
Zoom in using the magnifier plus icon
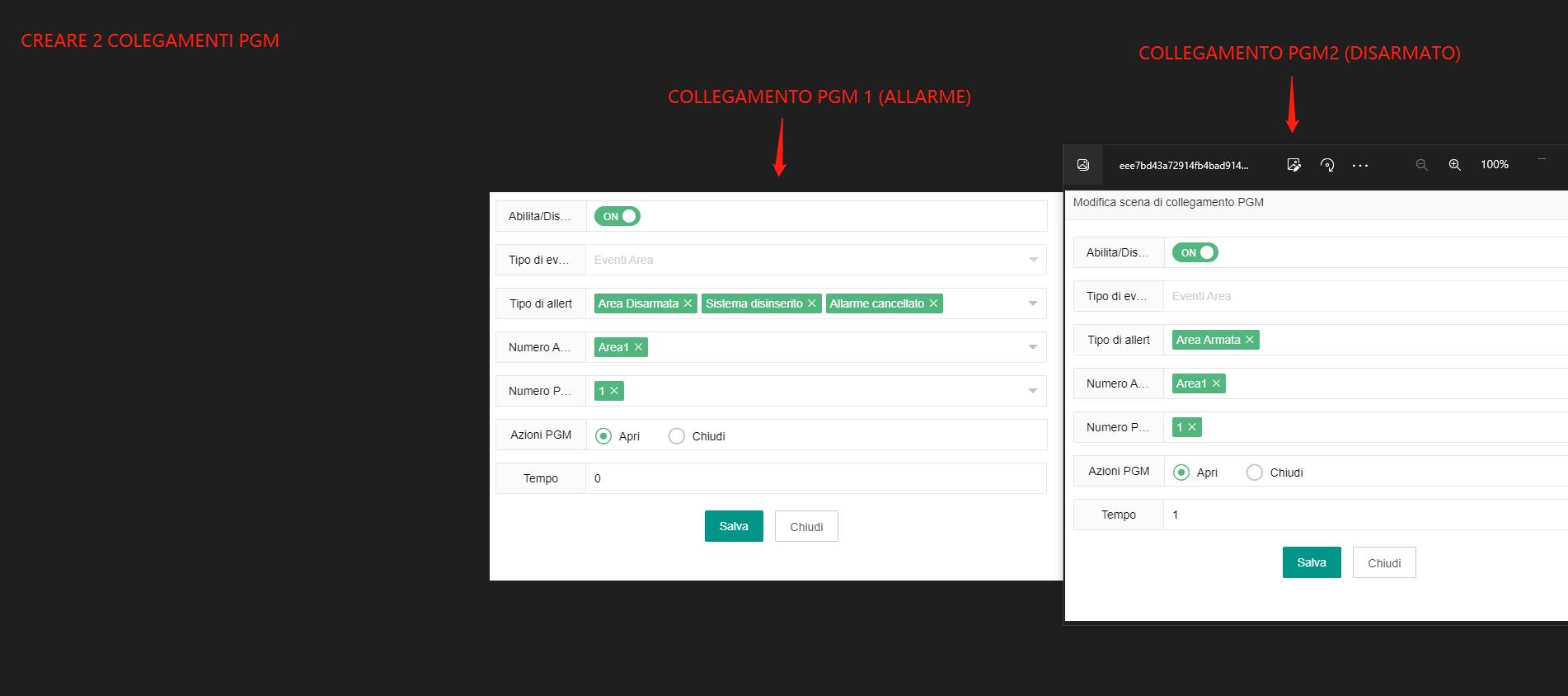(1455, 165)
